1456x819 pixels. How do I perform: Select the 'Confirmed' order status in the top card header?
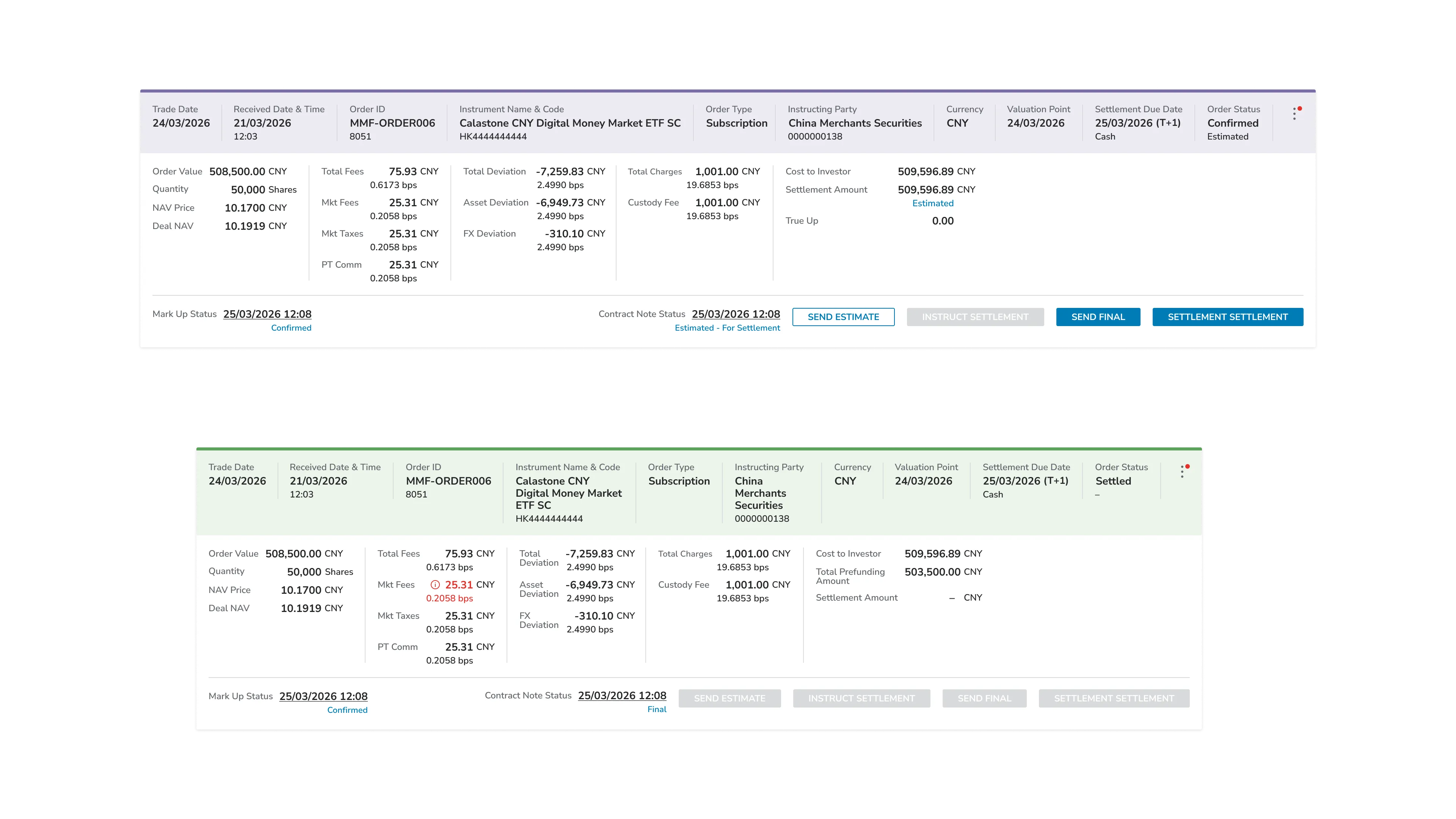pyautogui.click(x=1233, y=123)
